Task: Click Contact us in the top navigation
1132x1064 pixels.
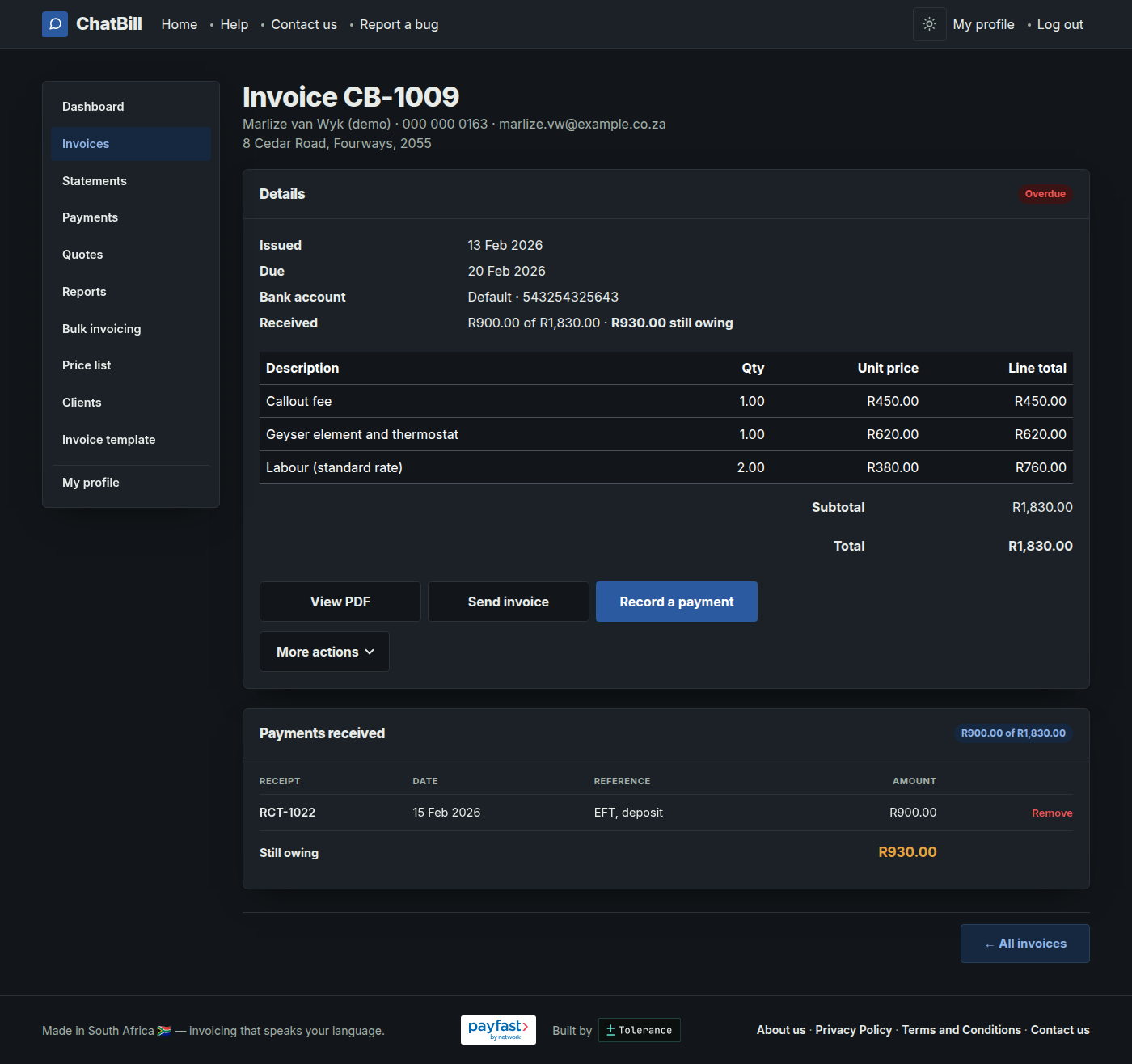Action: 304,24
